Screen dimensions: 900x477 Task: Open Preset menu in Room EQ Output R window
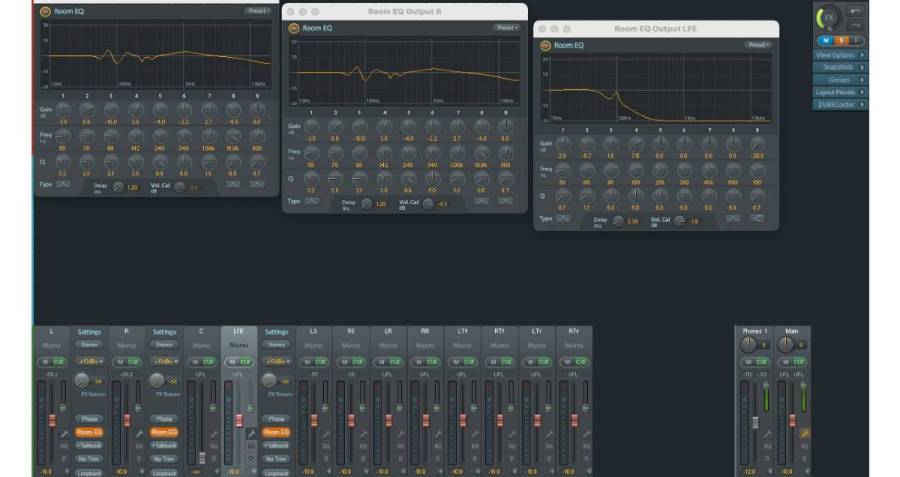click(x=506, y=28)
